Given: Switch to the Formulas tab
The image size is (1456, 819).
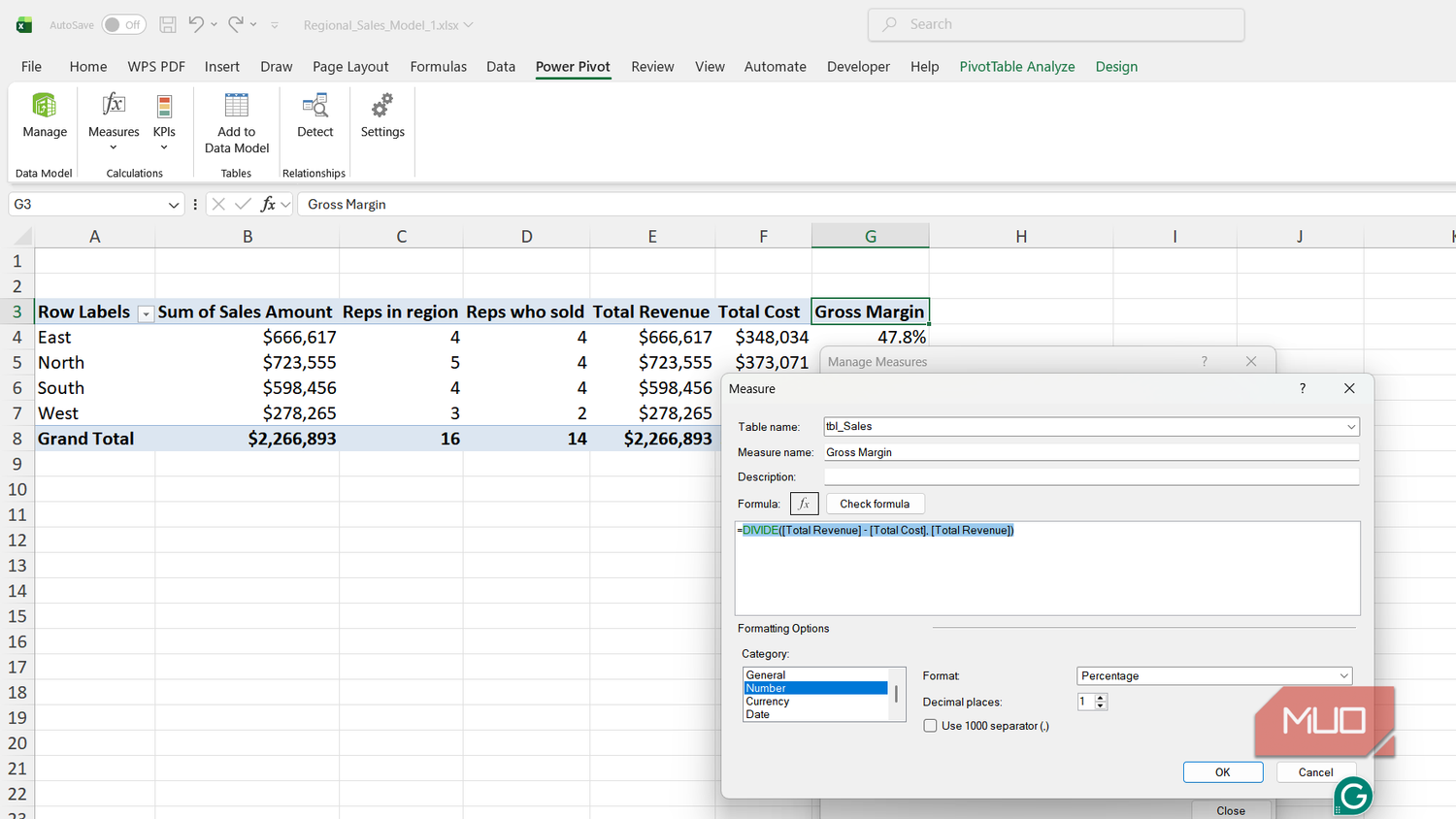Looking at the screenshot, I should [439, 67].
